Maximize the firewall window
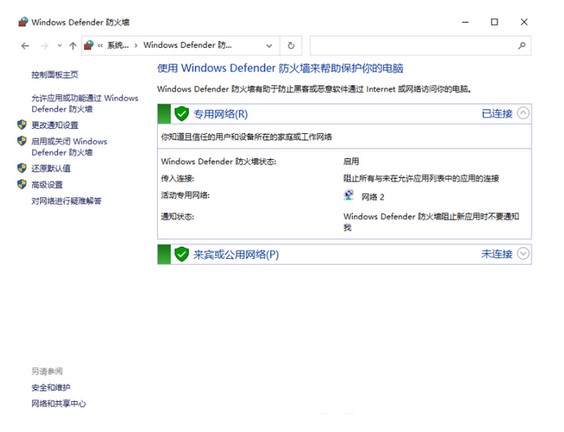The width and height of the screenshot is (564, 432). click(495, 22)
